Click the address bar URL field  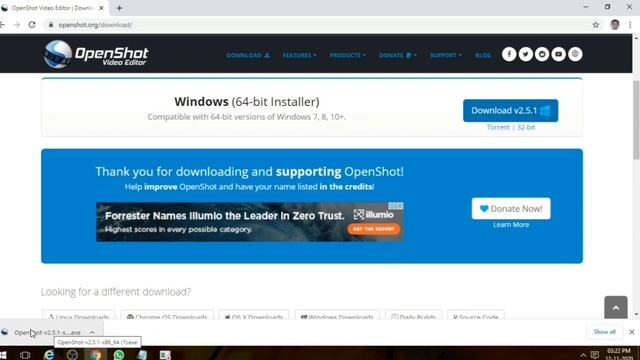click(x=318, y=25)
